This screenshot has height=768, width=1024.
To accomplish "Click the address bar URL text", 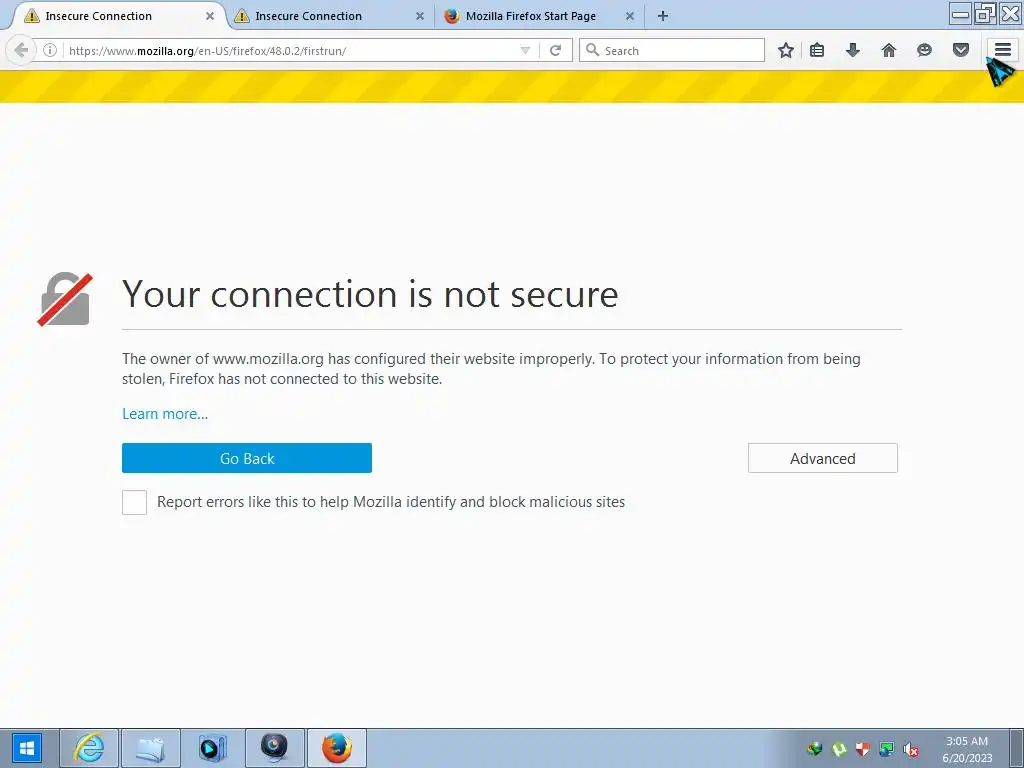I will tap(208, 51).
